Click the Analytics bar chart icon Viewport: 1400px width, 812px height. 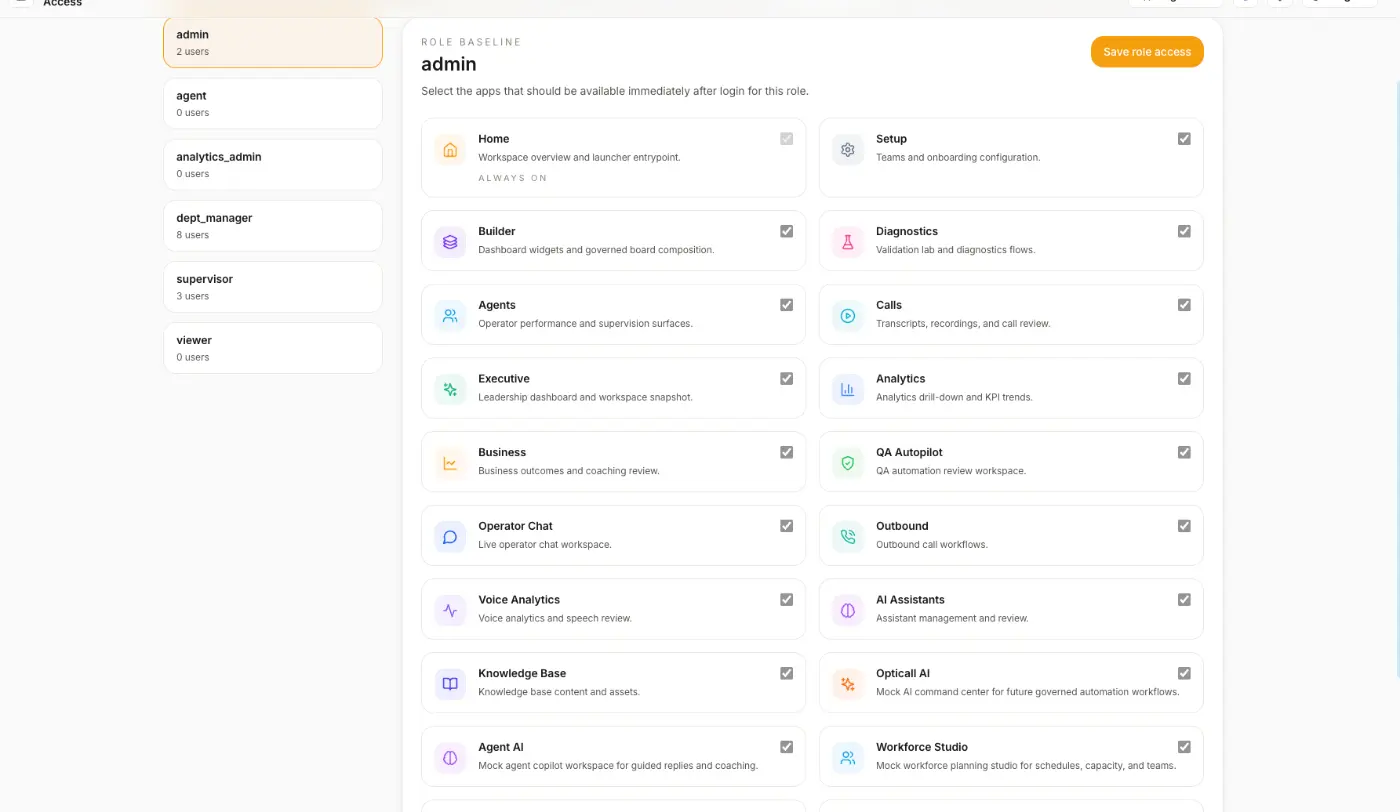848,390
